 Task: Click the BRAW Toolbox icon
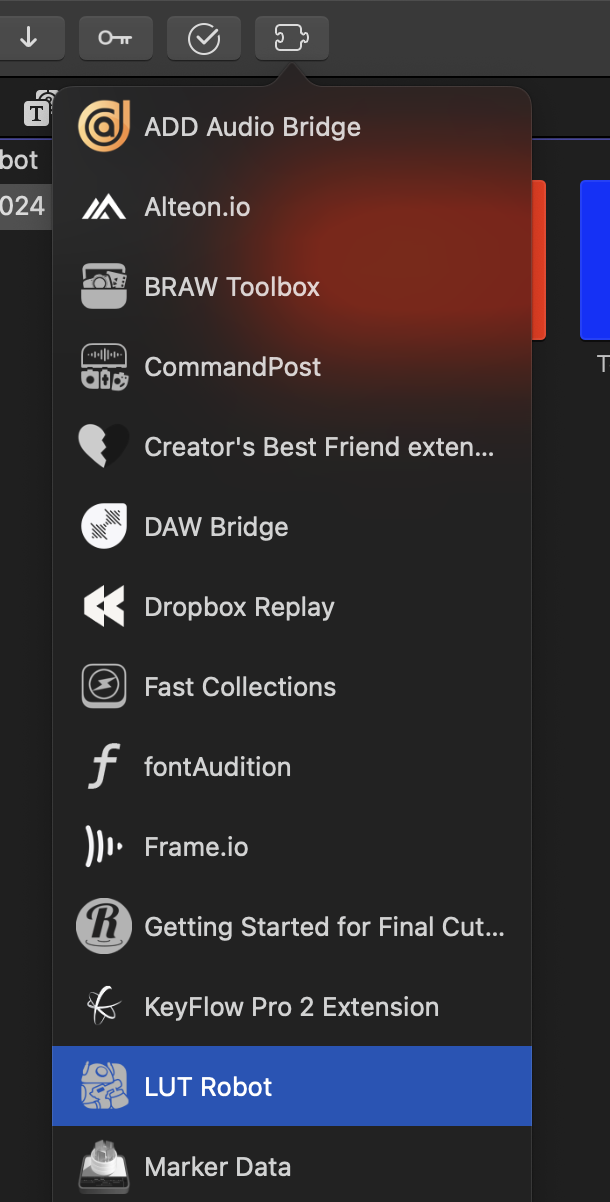coord(104,287)
